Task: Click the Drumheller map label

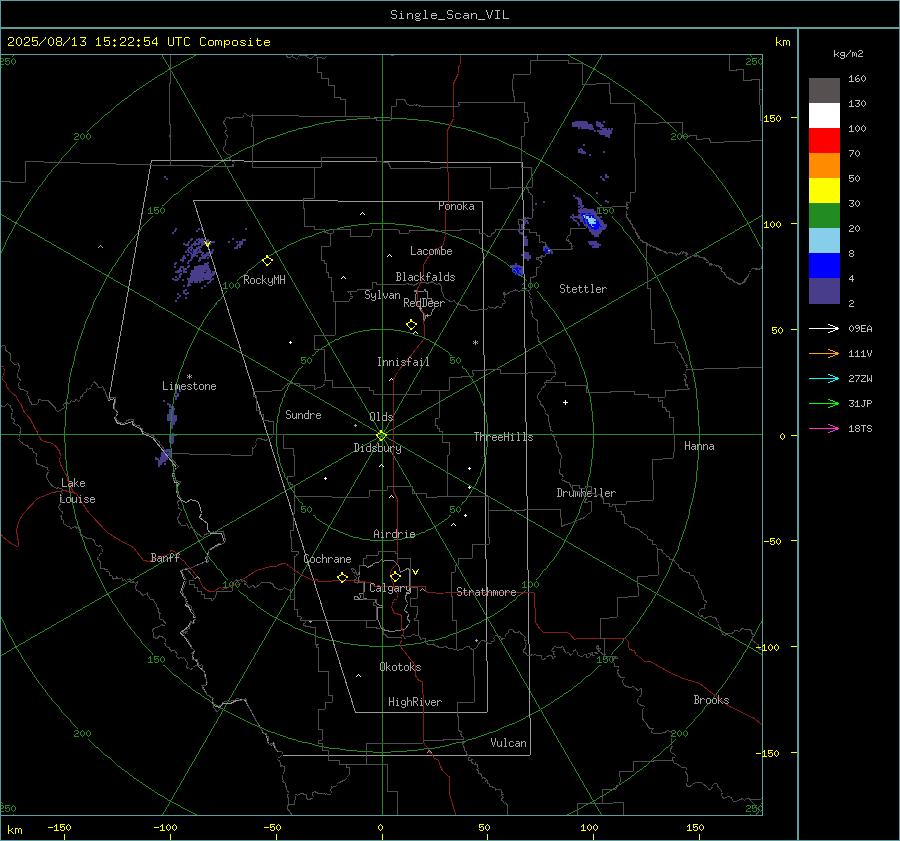Action: tap(586, 493)
